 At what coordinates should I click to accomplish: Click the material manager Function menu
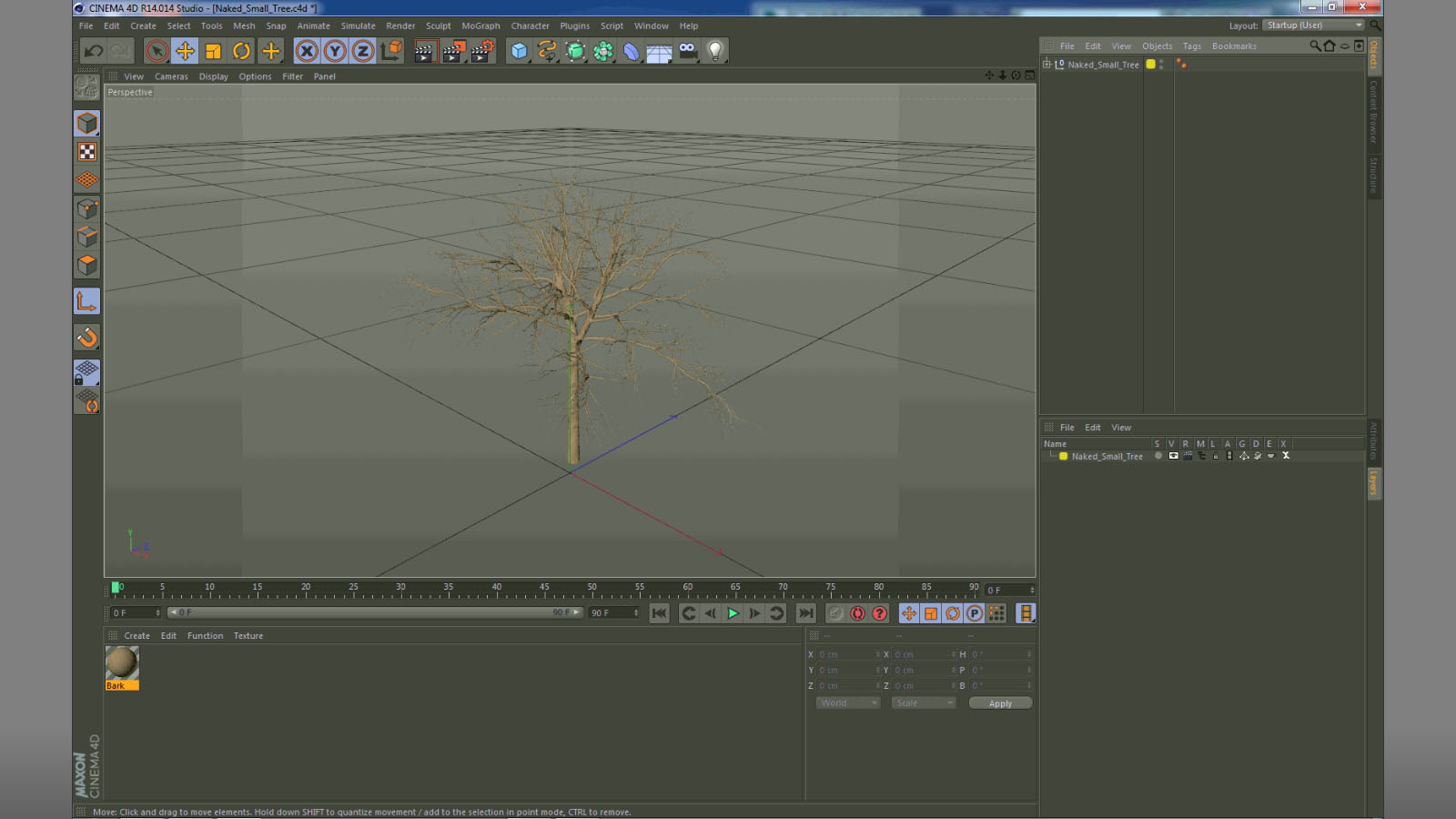(205, 636)
